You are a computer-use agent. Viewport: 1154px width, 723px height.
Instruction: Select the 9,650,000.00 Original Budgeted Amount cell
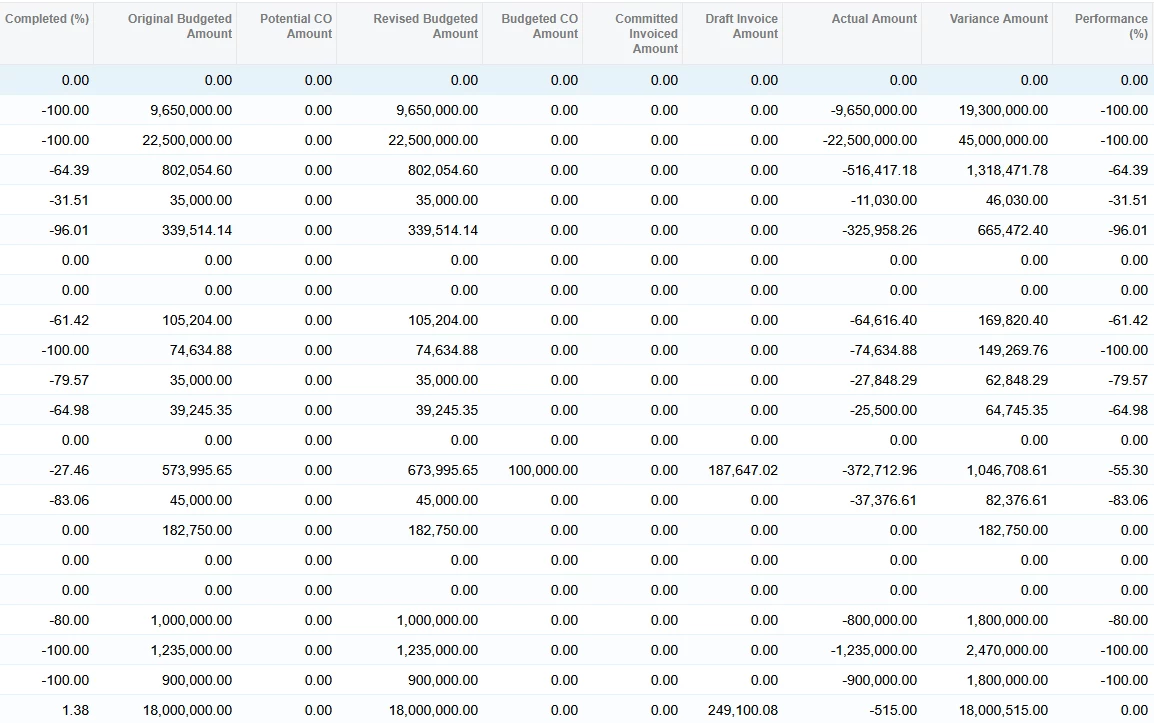(191, 110)
